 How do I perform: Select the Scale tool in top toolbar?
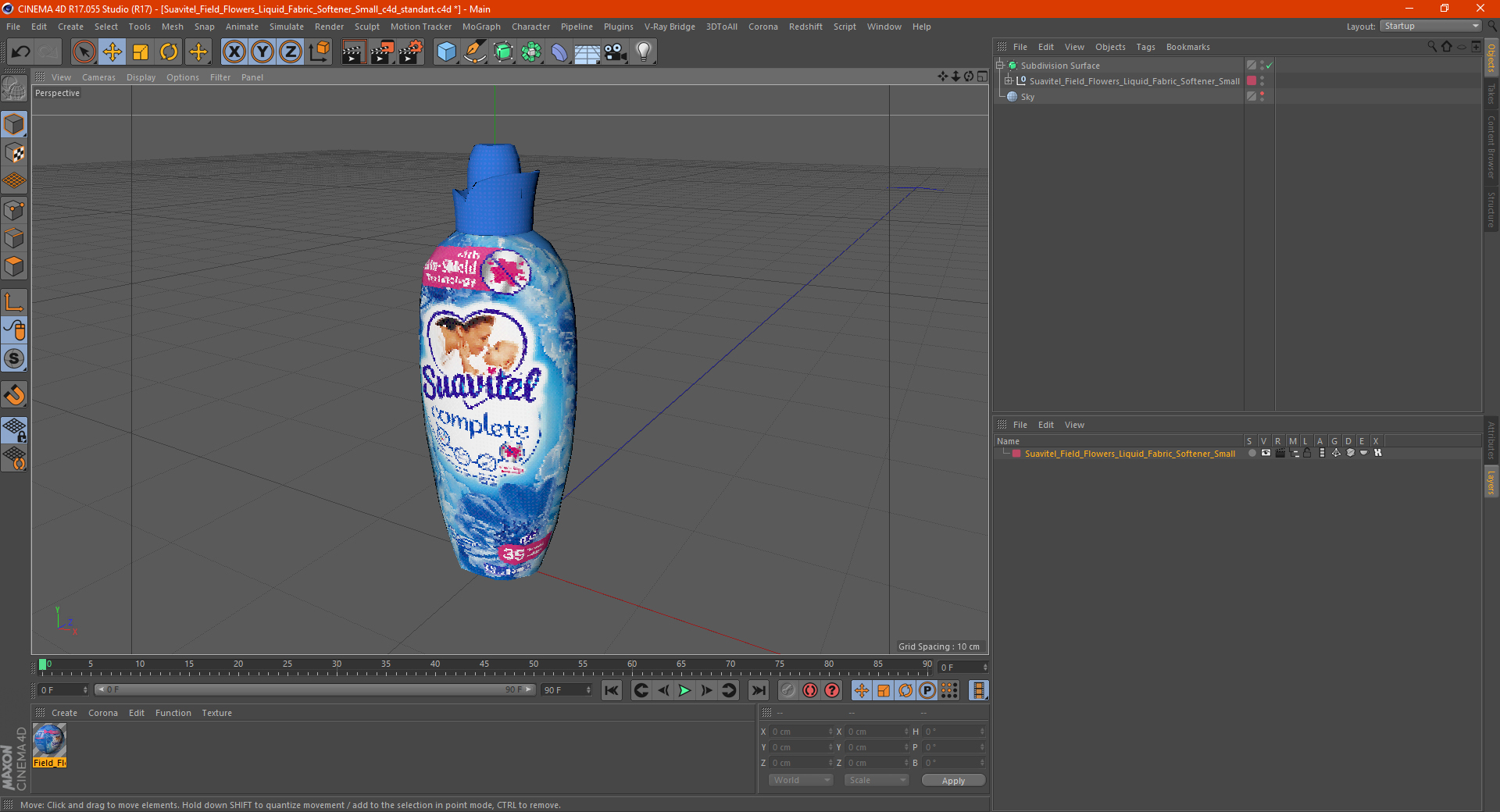[141, 52]
